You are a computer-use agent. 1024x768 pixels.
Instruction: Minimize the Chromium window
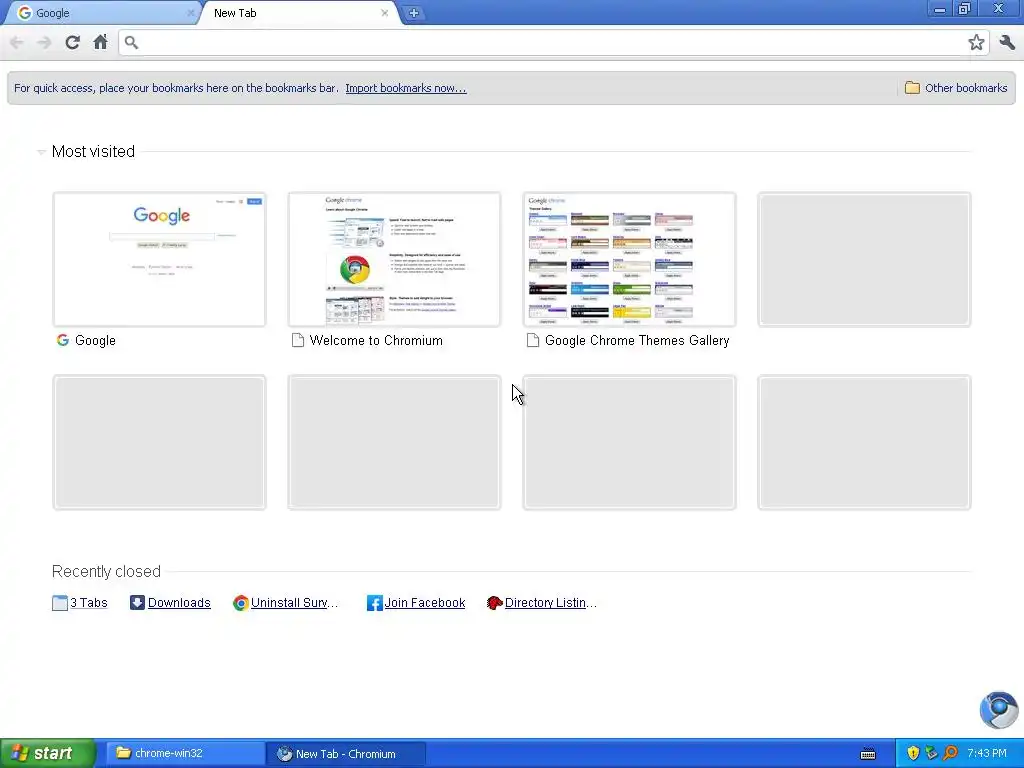coord(940,9)
